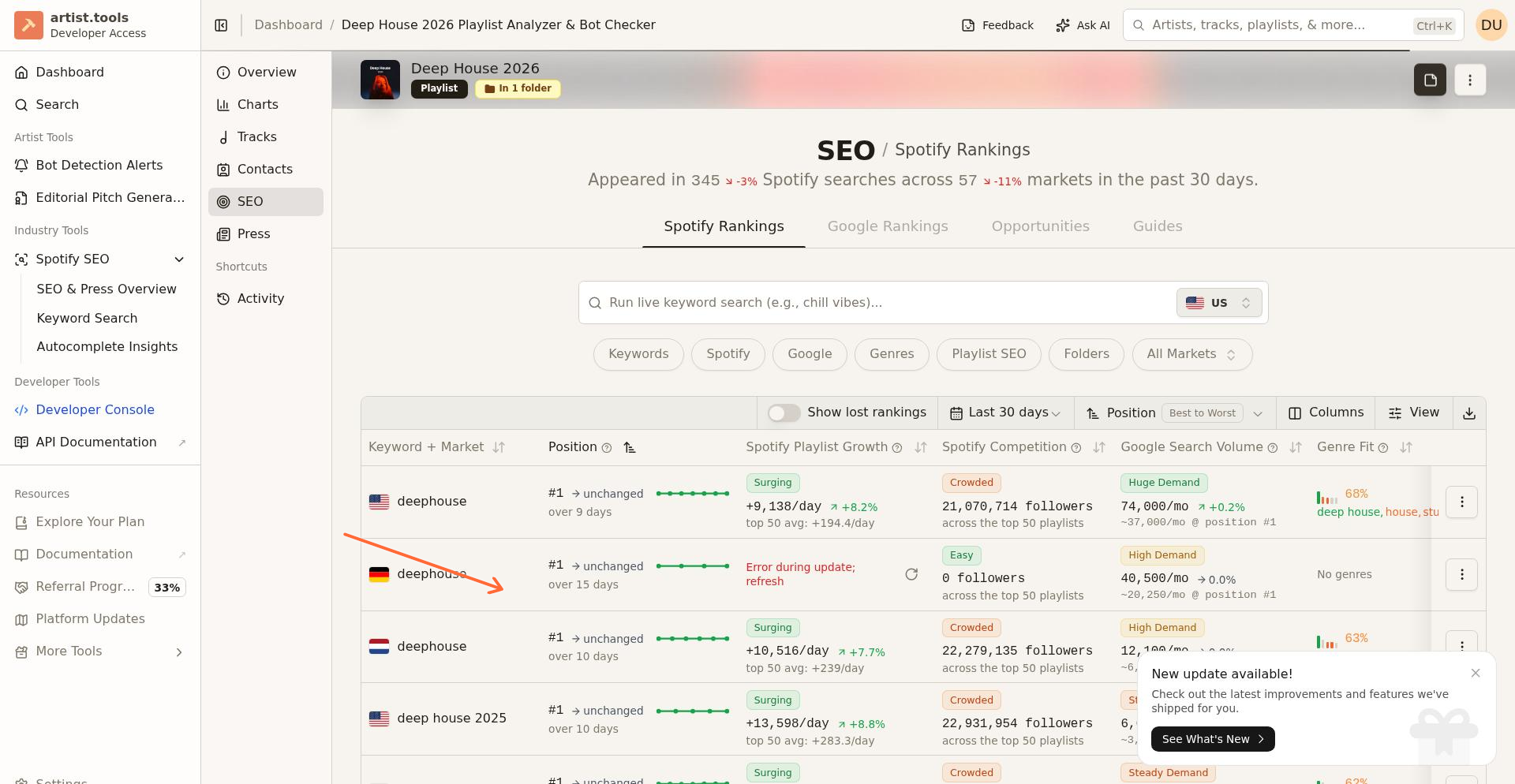This screenshot has height=784, width=1515.
Task: Select the Spotify filter chip
Action: pyautogui.click(x=728, y=354)
